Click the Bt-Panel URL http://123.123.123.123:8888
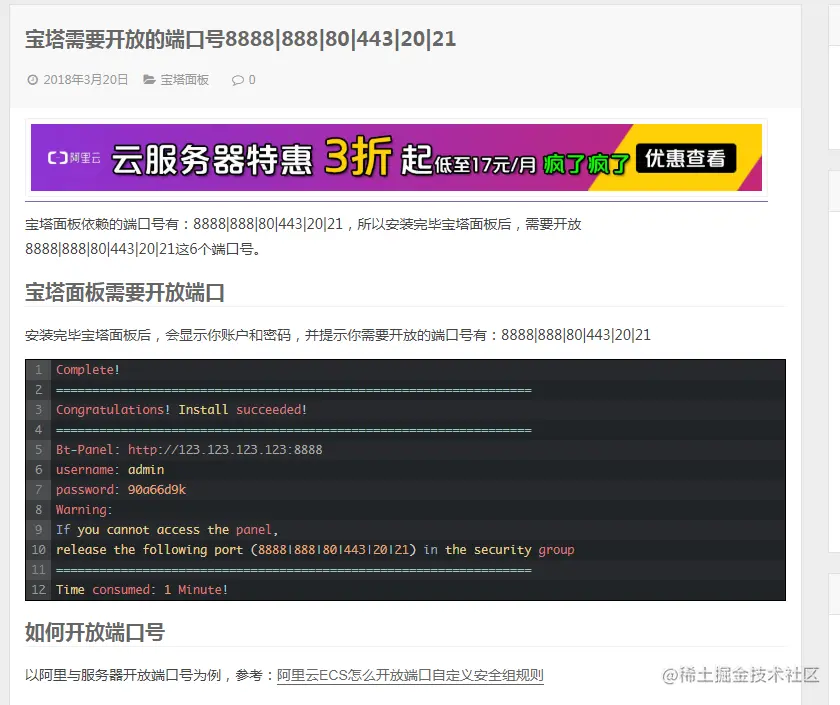 (x=225, y=450)
